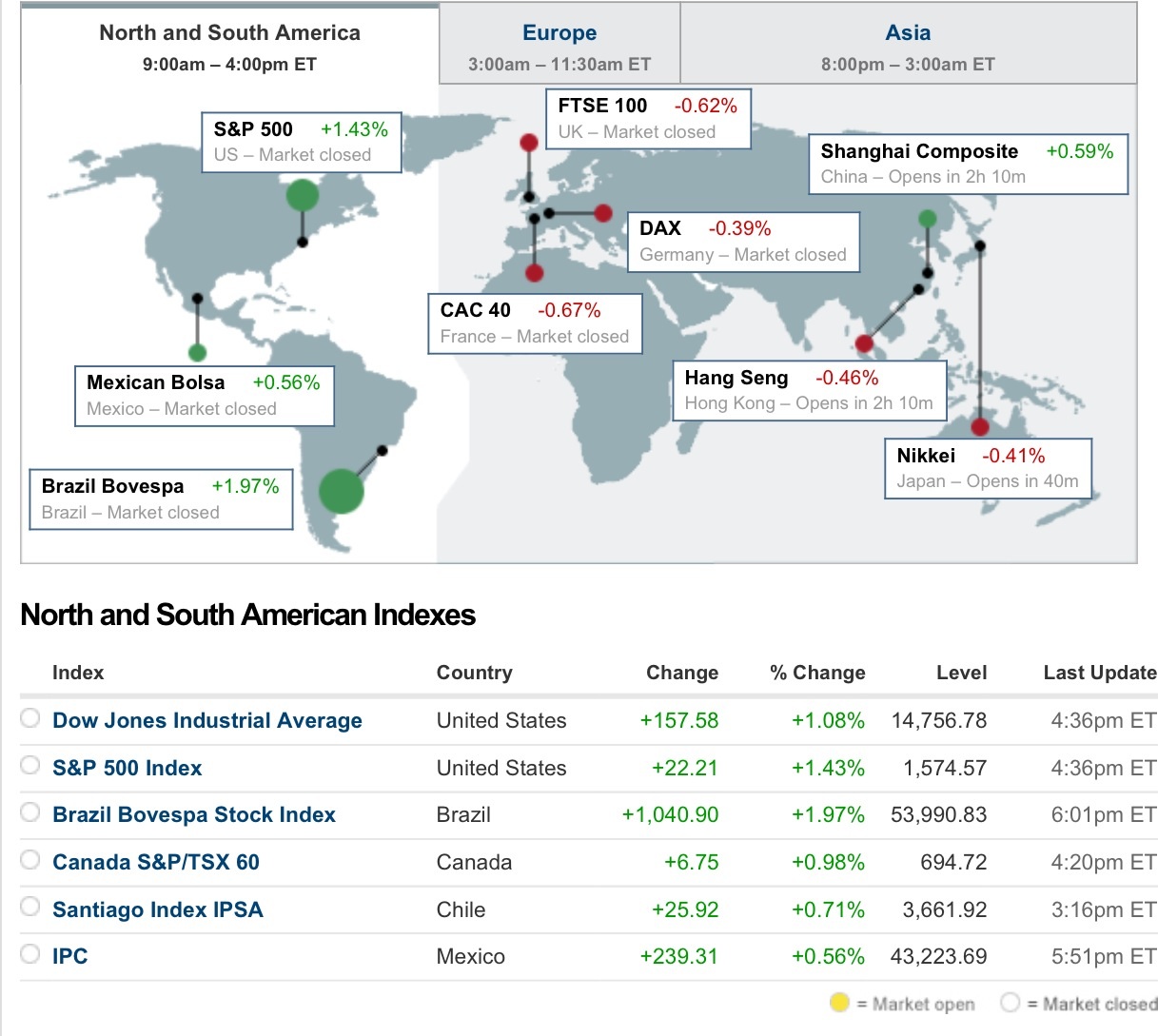Click the white Market closed legend dot
Viewport: 1158px width, 1036px height.
[x=1010, y=1003]
